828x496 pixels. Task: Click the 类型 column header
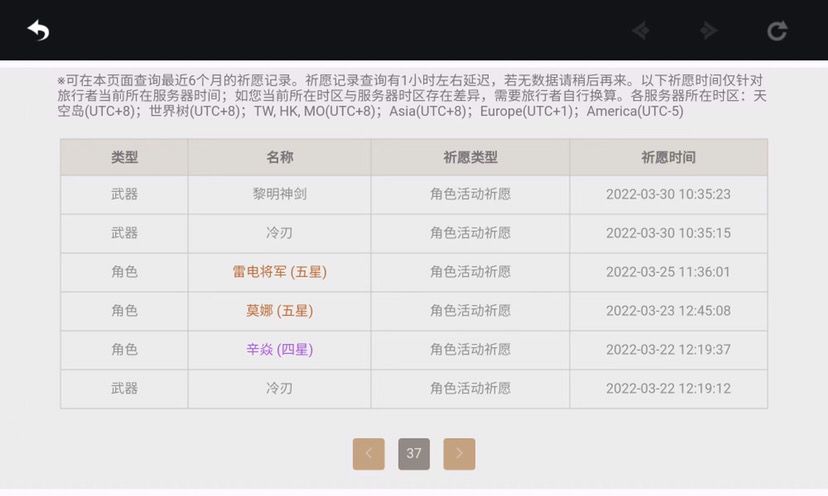click(x=124, y=157)
